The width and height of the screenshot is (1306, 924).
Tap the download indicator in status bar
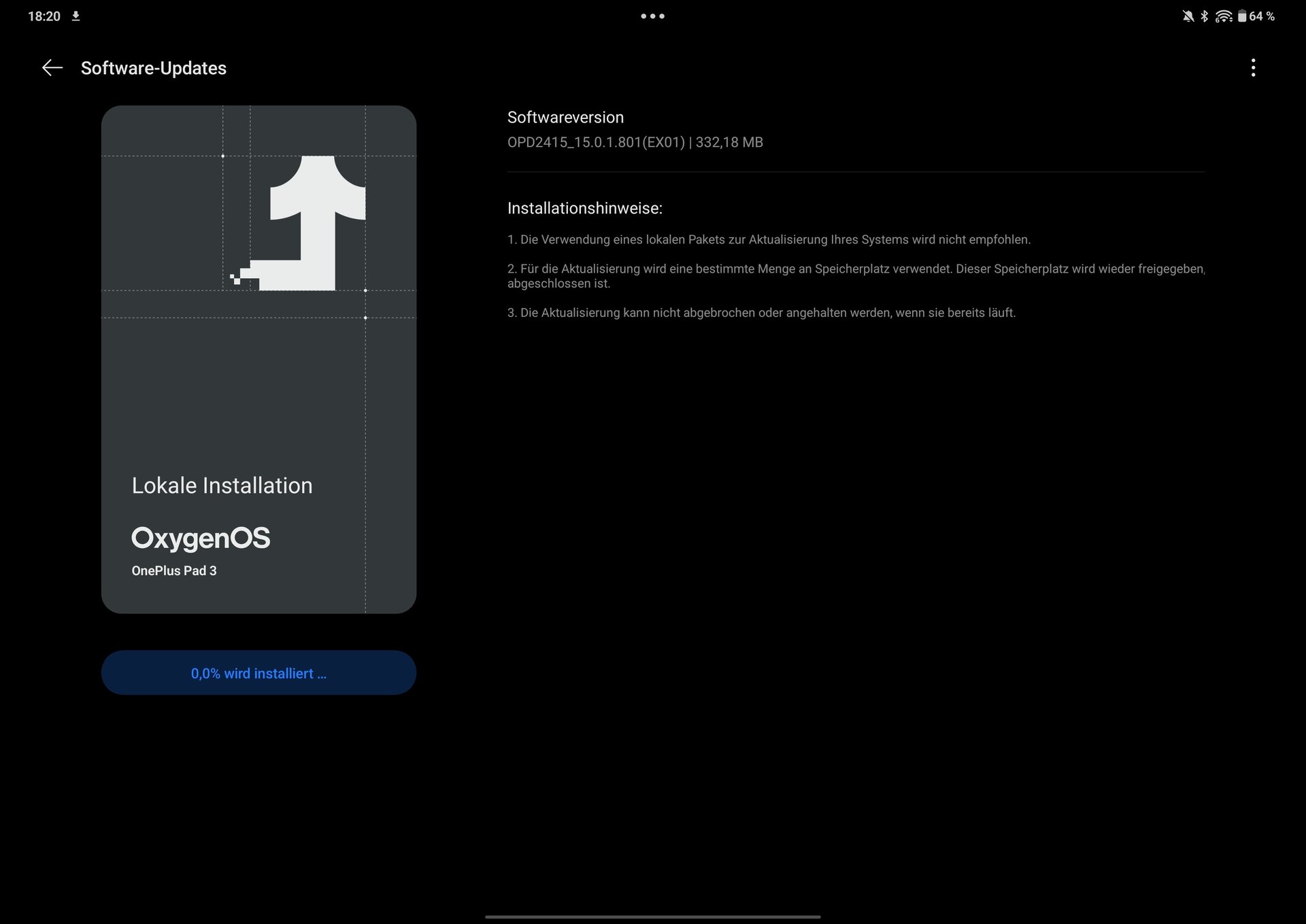click(x=76, y=16)
